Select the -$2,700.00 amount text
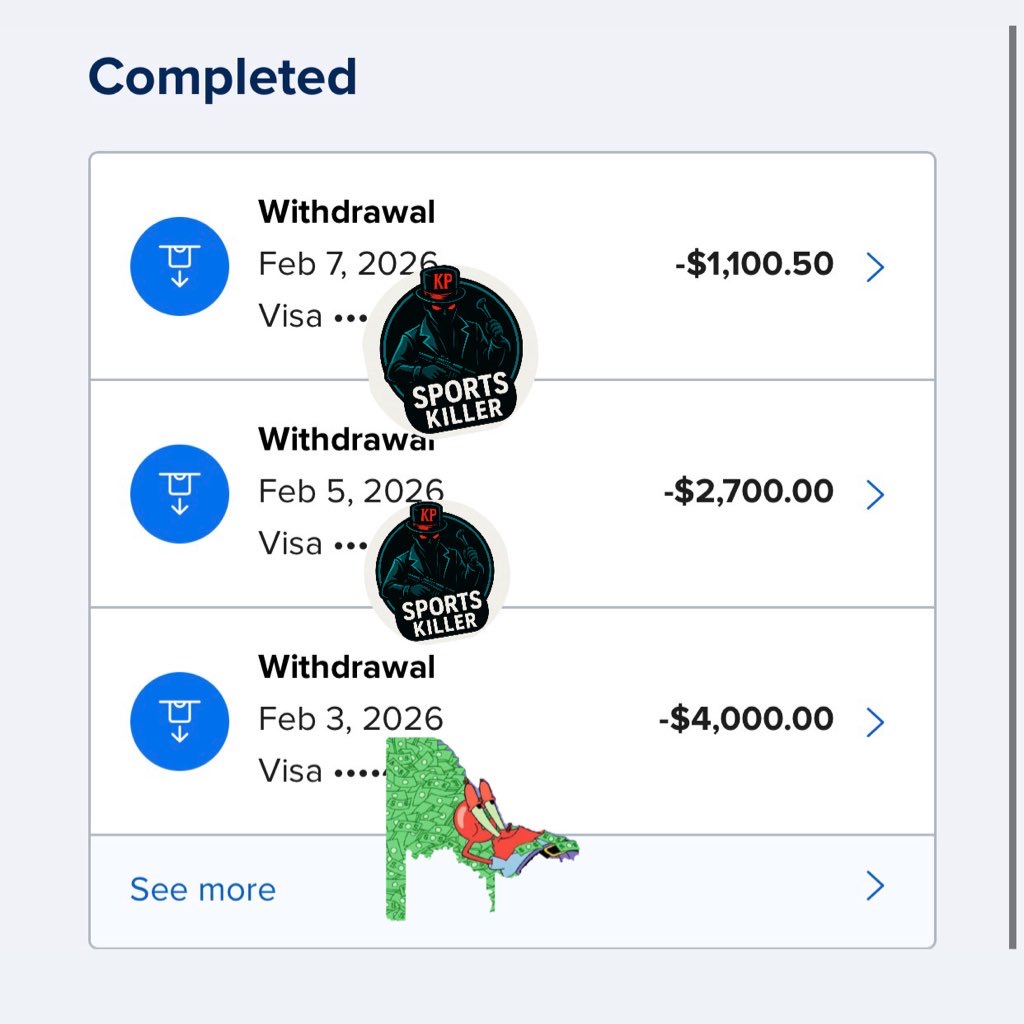Viewport: 1024px width, 1024px height. coord(748,492)
